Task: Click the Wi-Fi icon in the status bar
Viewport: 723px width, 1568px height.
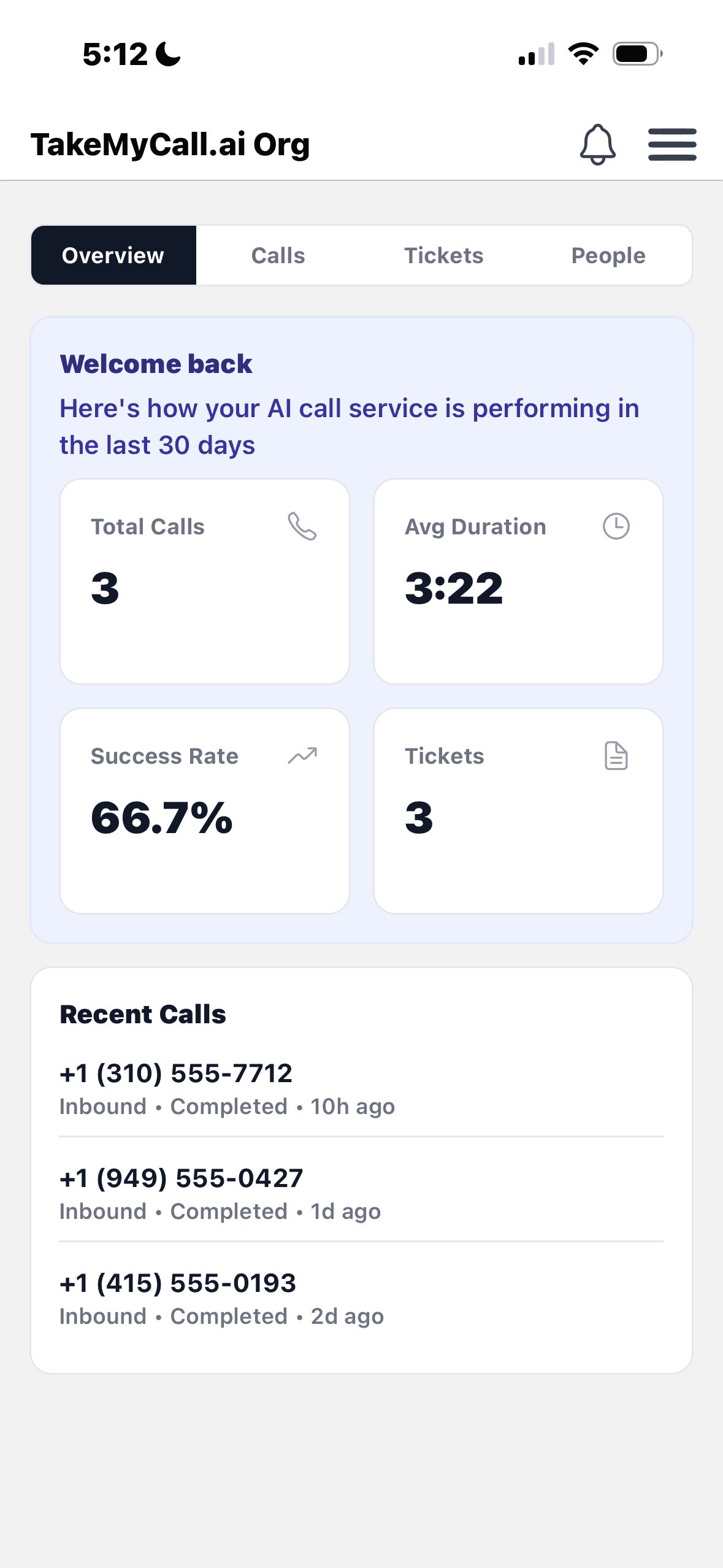Action: pyautogui.click(x=583, y=55)
